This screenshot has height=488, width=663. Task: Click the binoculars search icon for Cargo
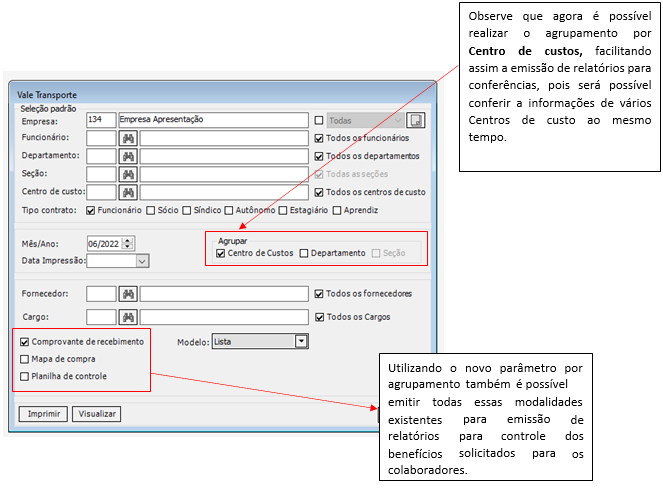click(128, 317)
